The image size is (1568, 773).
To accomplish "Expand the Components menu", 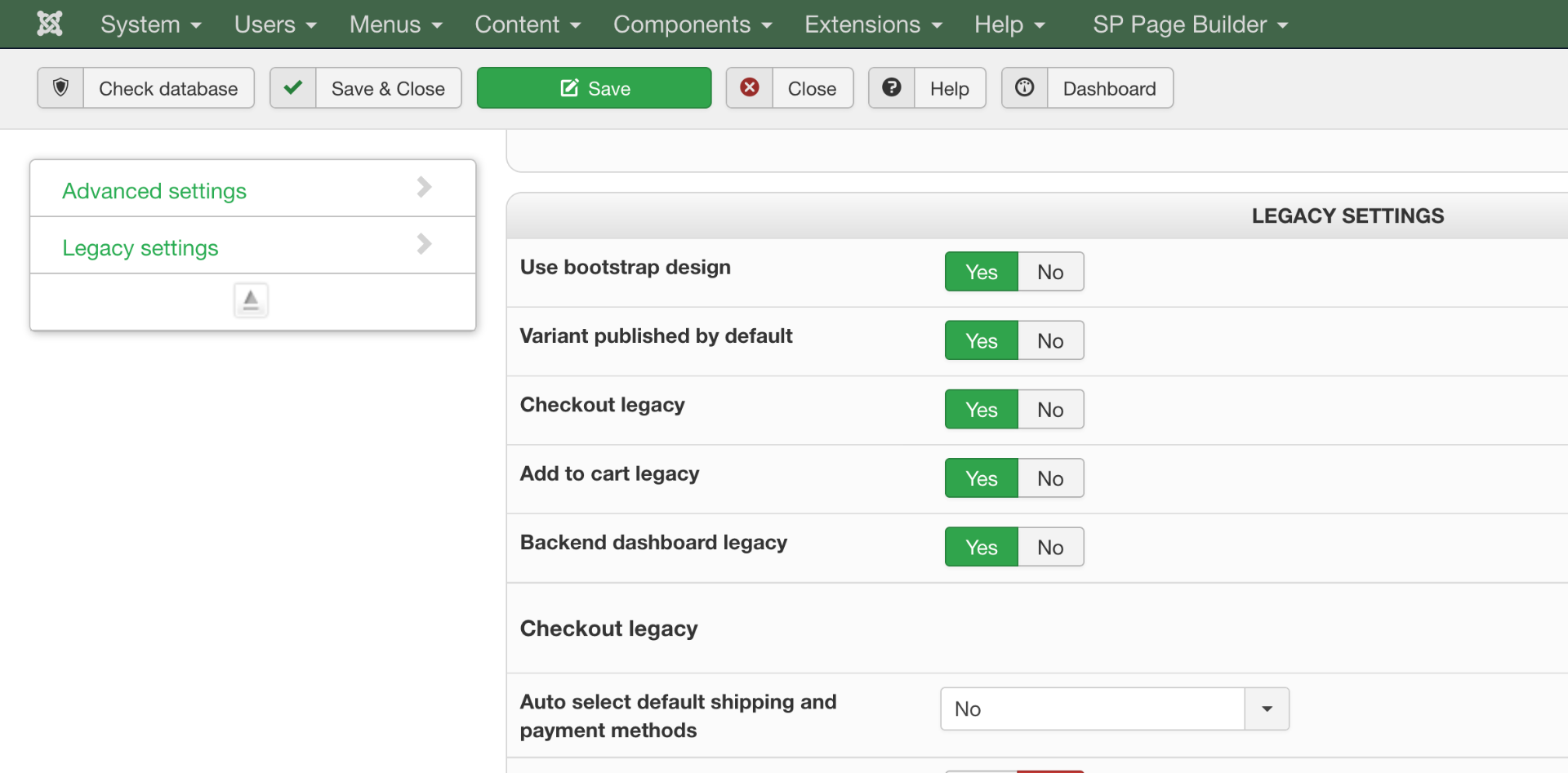I will point(693,24).
